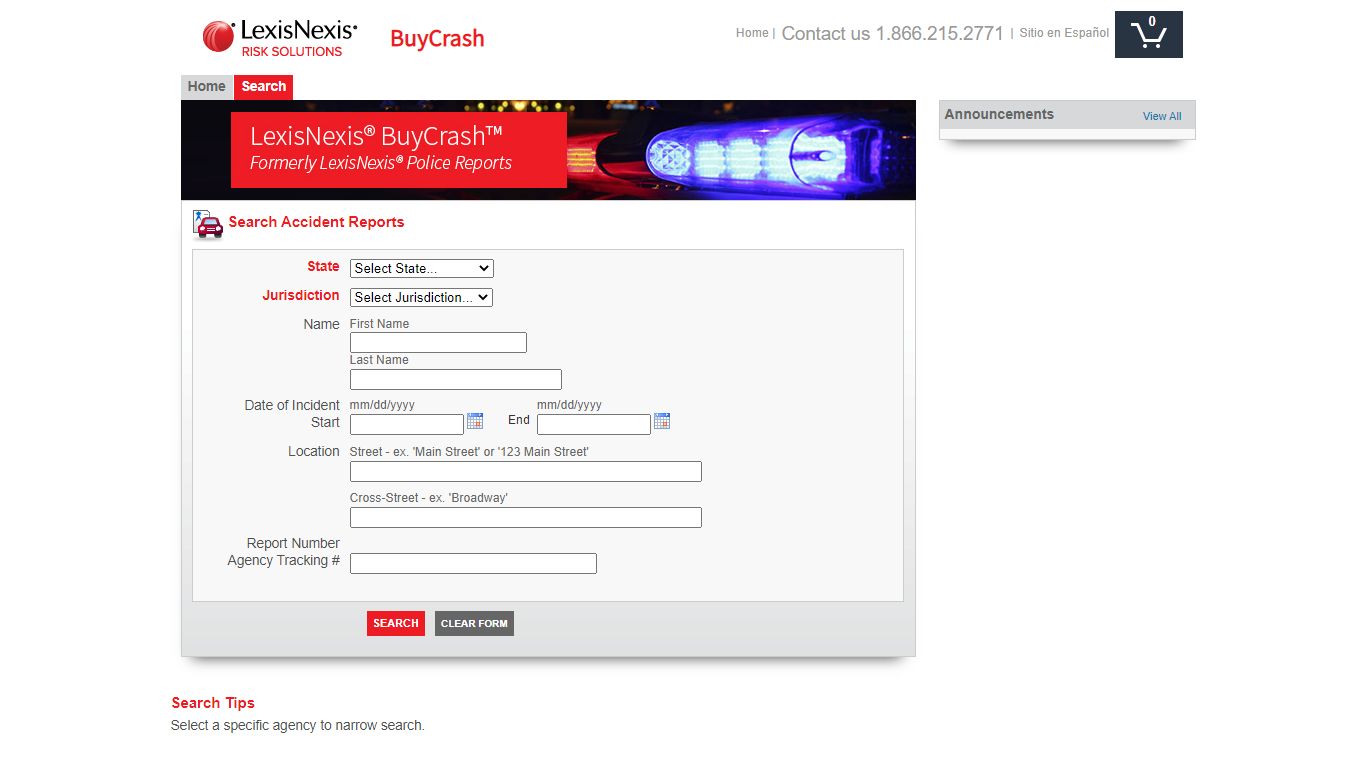The height and width of the screenshot is (768, 1366).
Task: Open the Start date calendar picker
Action: coord(475,421)
